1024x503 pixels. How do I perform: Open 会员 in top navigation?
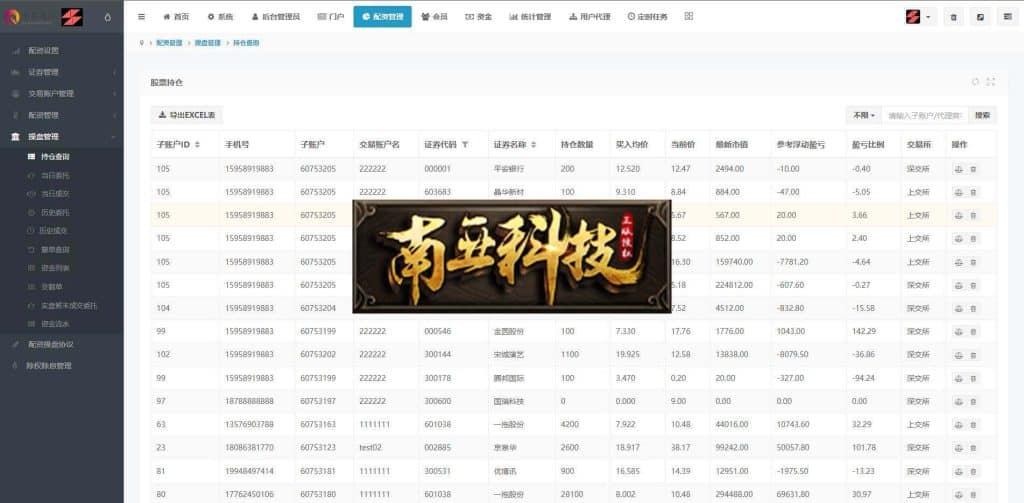coord(434,17)
